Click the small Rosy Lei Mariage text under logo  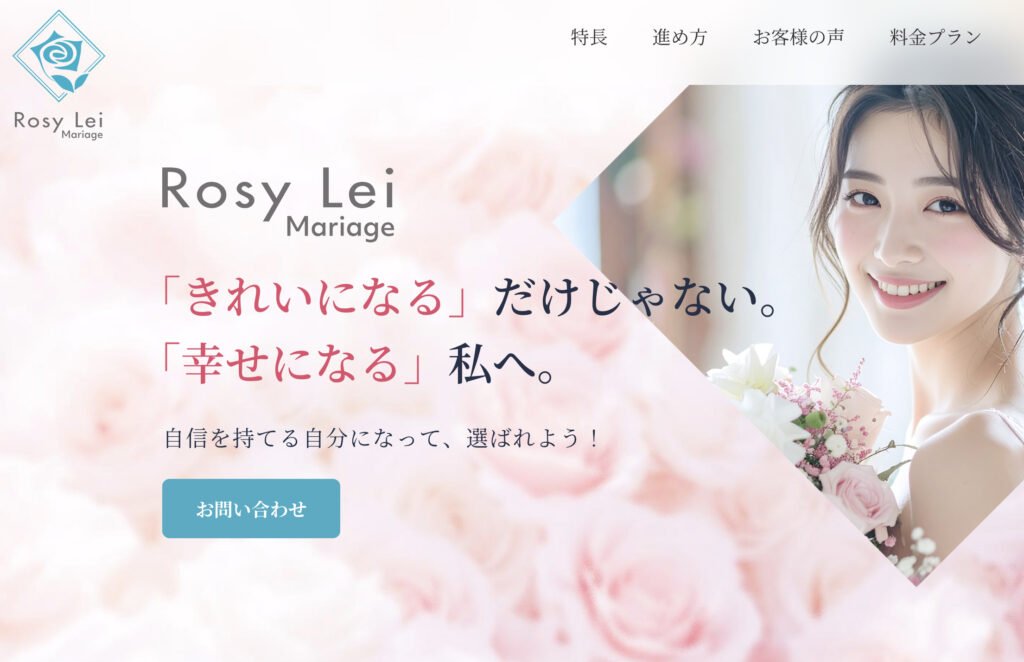pyautogui.click(x=59, y=125)
